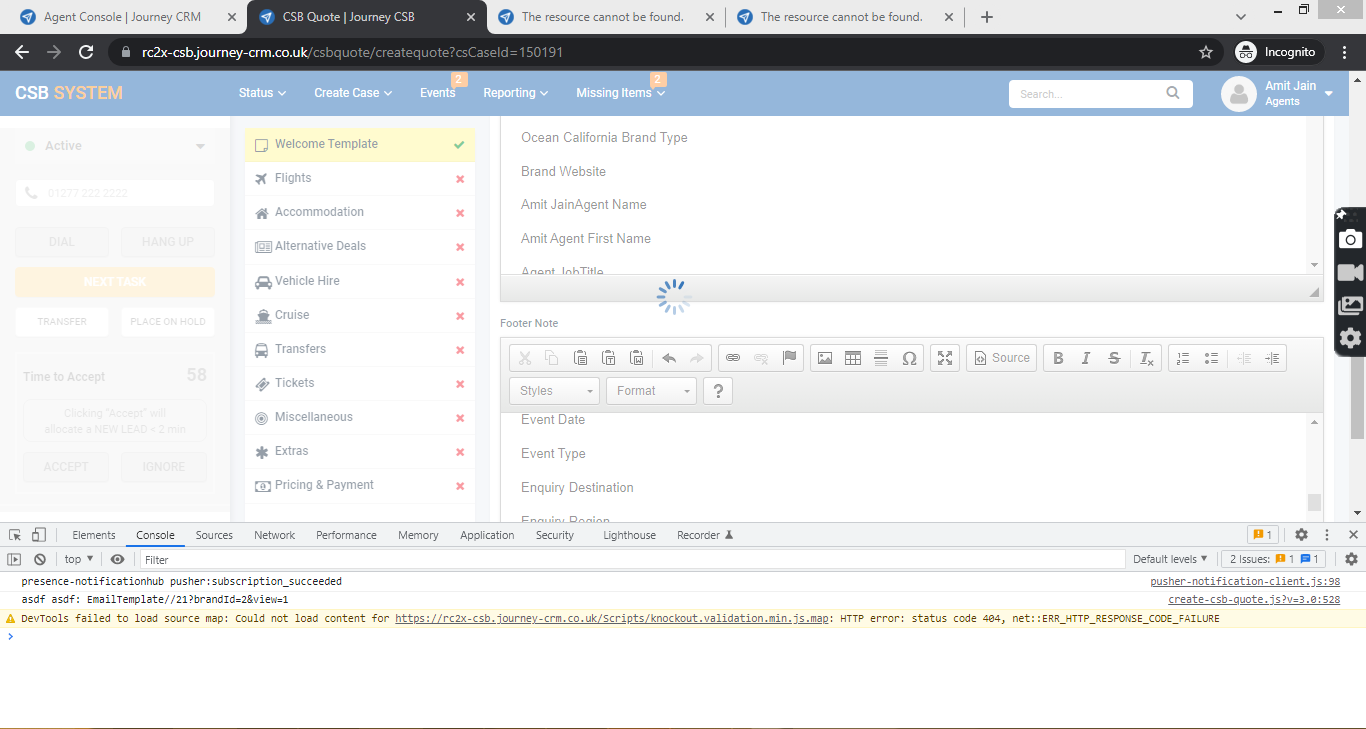Viewport: 1366px width, 729px height.
Task: Open the Styles dropdown
Action: (x=554, y=391)
